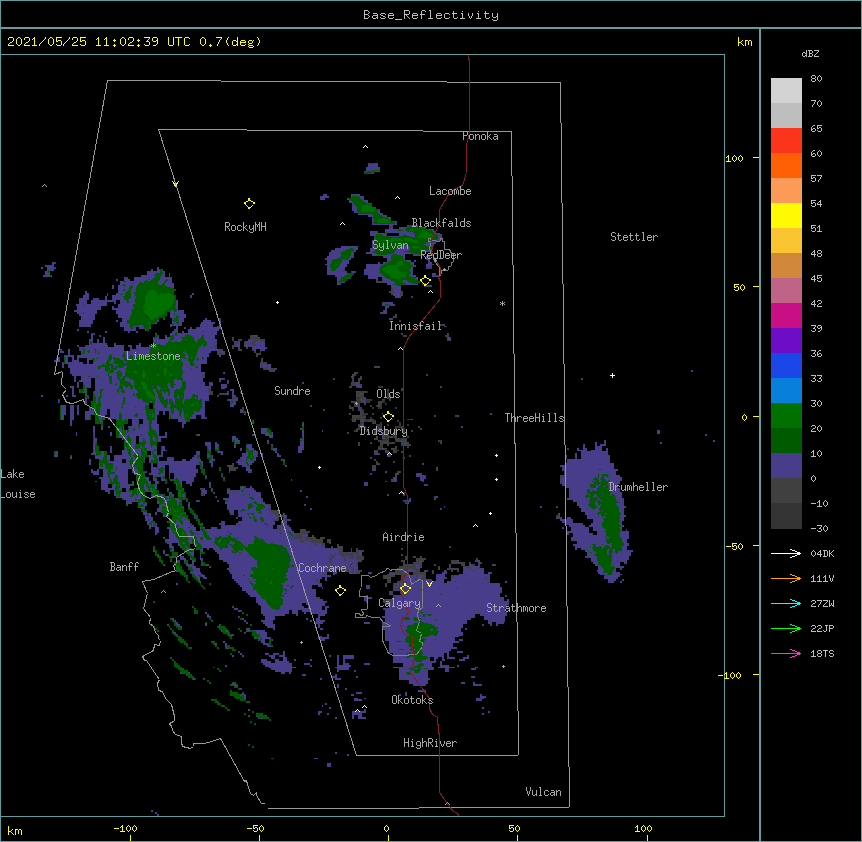Select the orange 60 dBZ color swatch
The height and width of the screenshot is (842, 862).
(x=786, y=165)
